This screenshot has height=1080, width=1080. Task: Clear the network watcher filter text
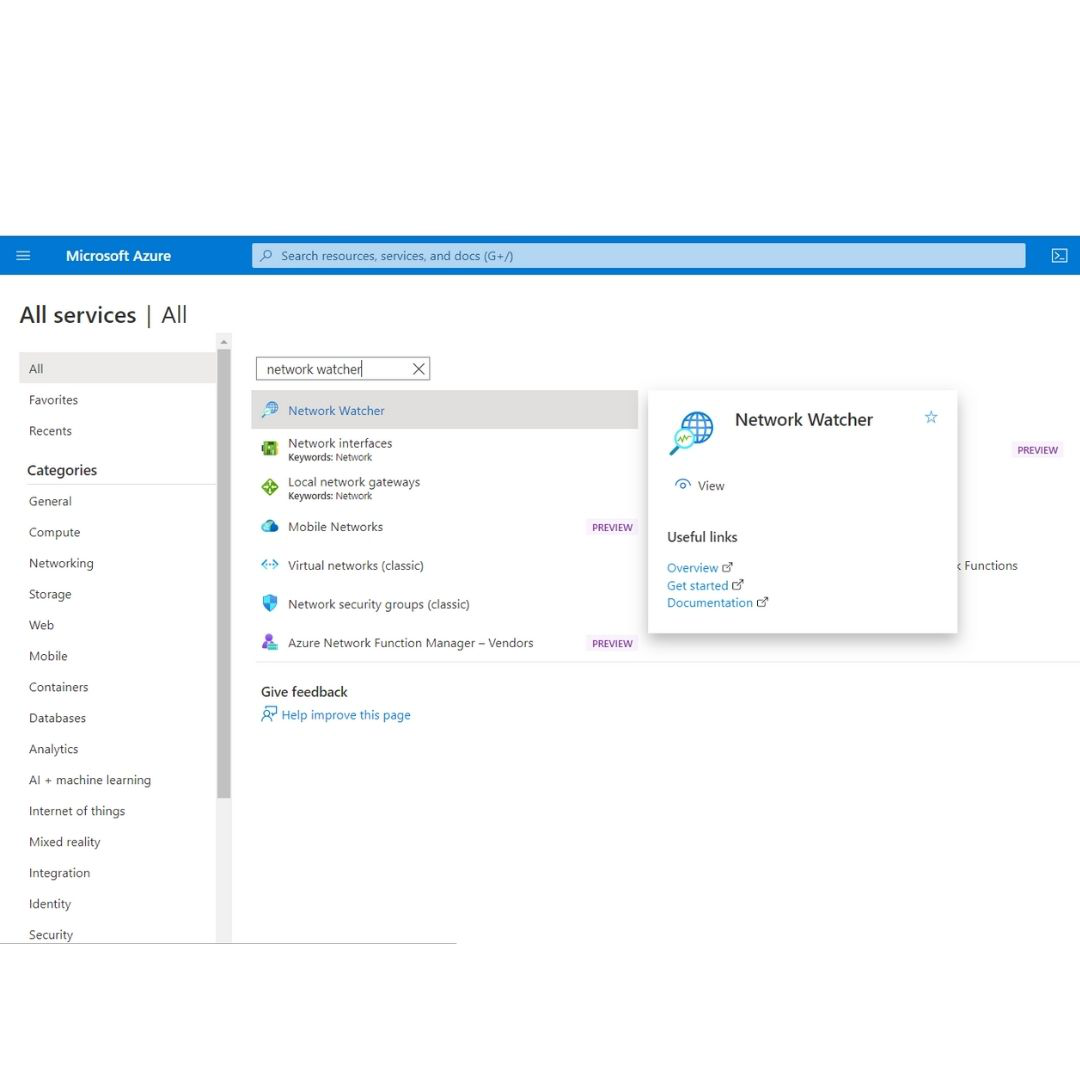coord(418,368)
